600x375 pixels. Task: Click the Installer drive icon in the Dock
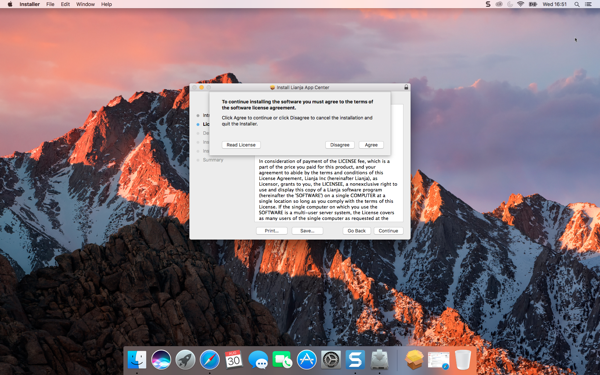[380, 360]
